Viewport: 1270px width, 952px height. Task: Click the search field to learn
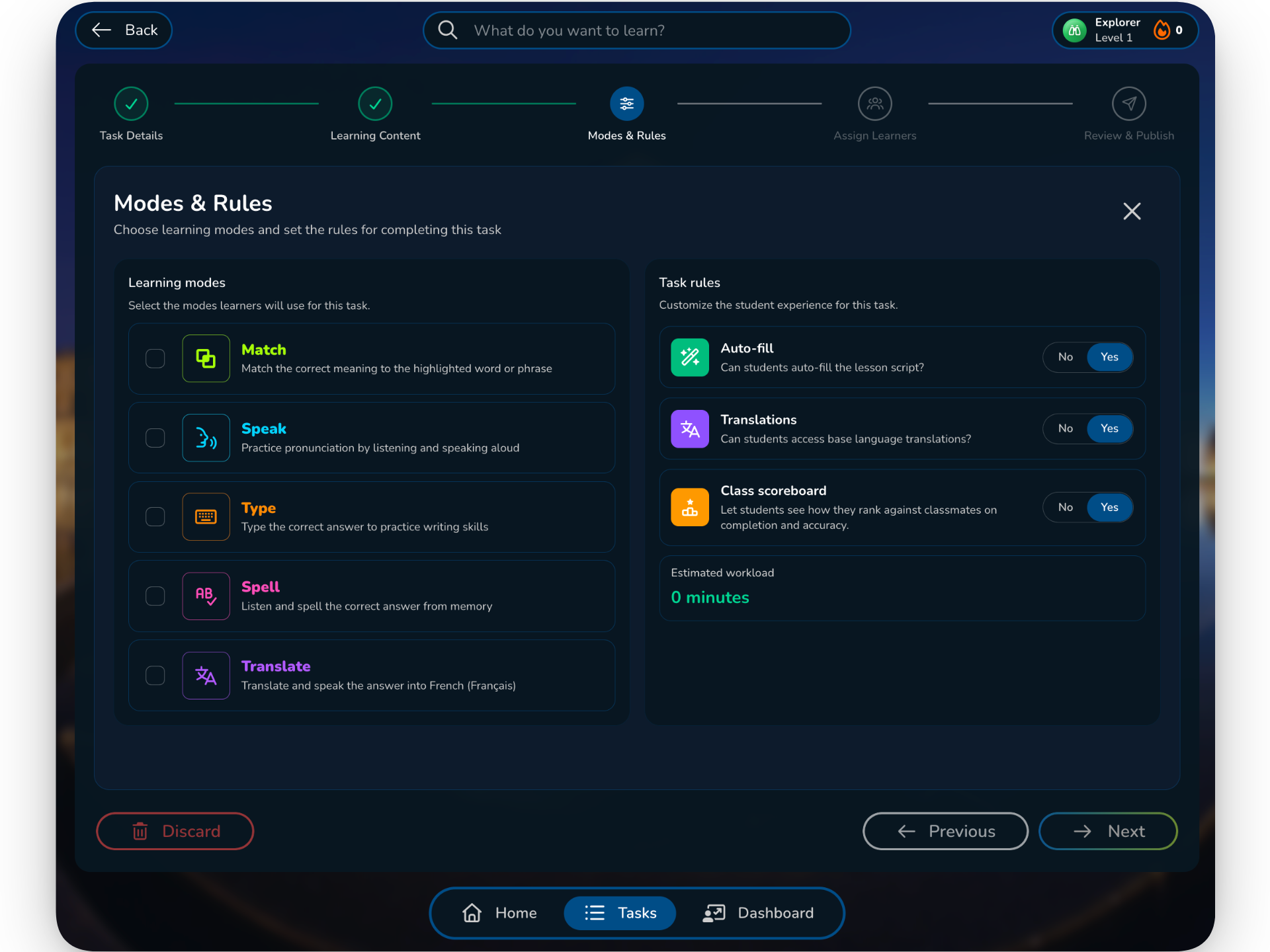[636, 30]
